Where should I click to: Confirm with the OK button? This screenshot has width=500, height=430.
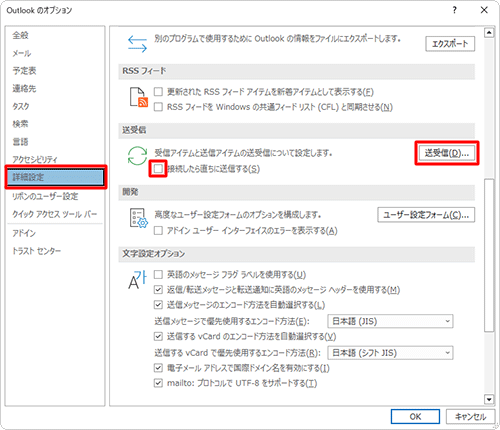click(x=415, y=417)
